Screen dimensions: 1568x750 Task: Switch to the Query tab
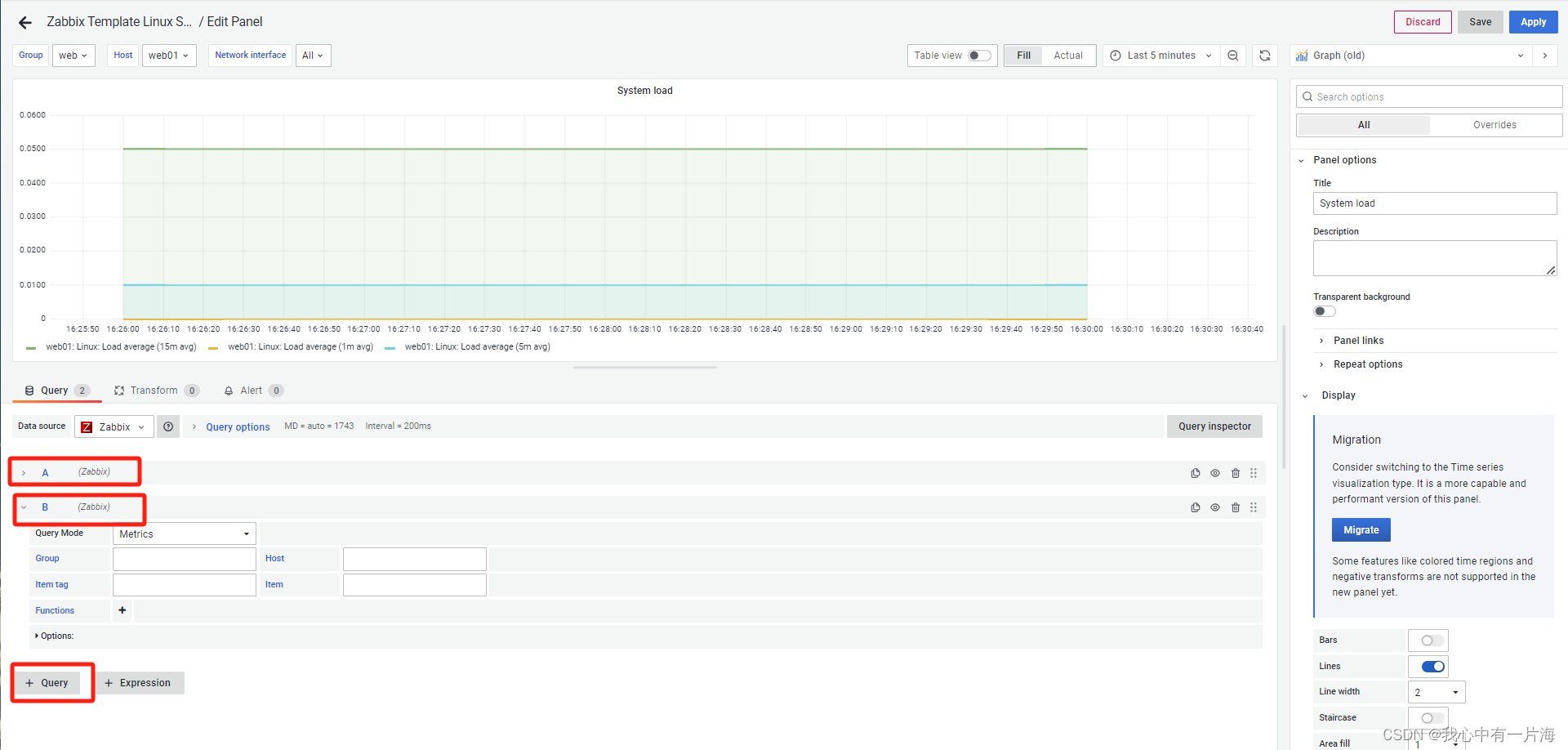57,391
